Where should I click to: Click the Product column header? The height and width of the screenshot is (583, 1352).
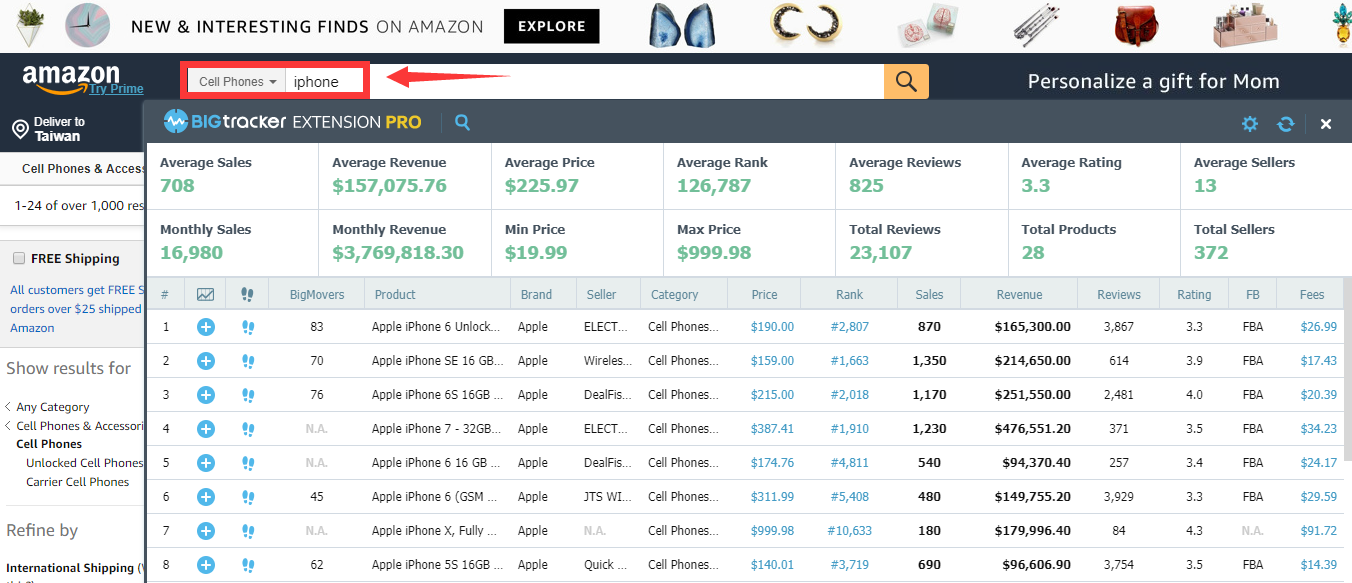(395, 294)
